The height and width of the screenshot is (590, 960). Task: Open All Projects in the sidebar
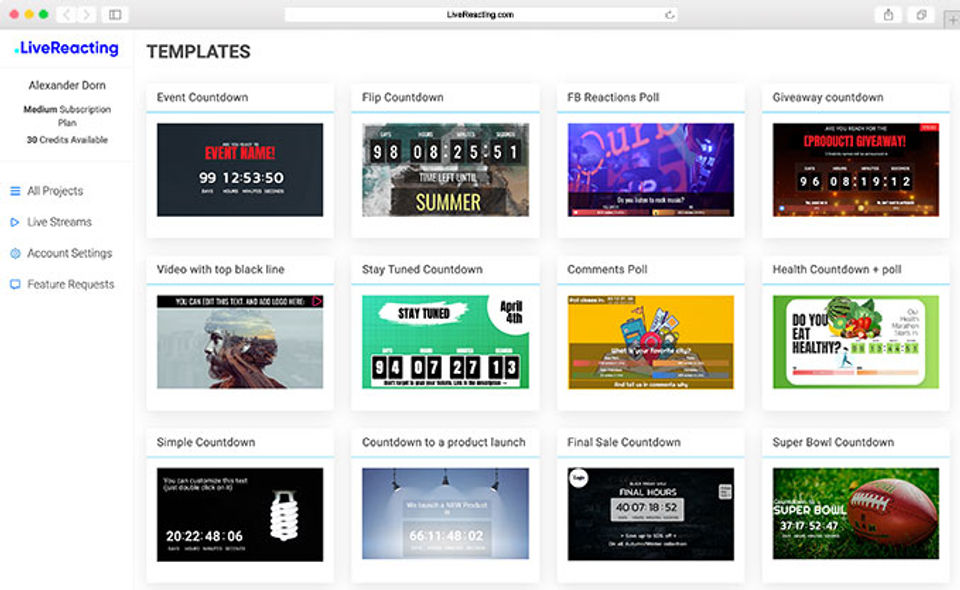(x=54, y=191)
